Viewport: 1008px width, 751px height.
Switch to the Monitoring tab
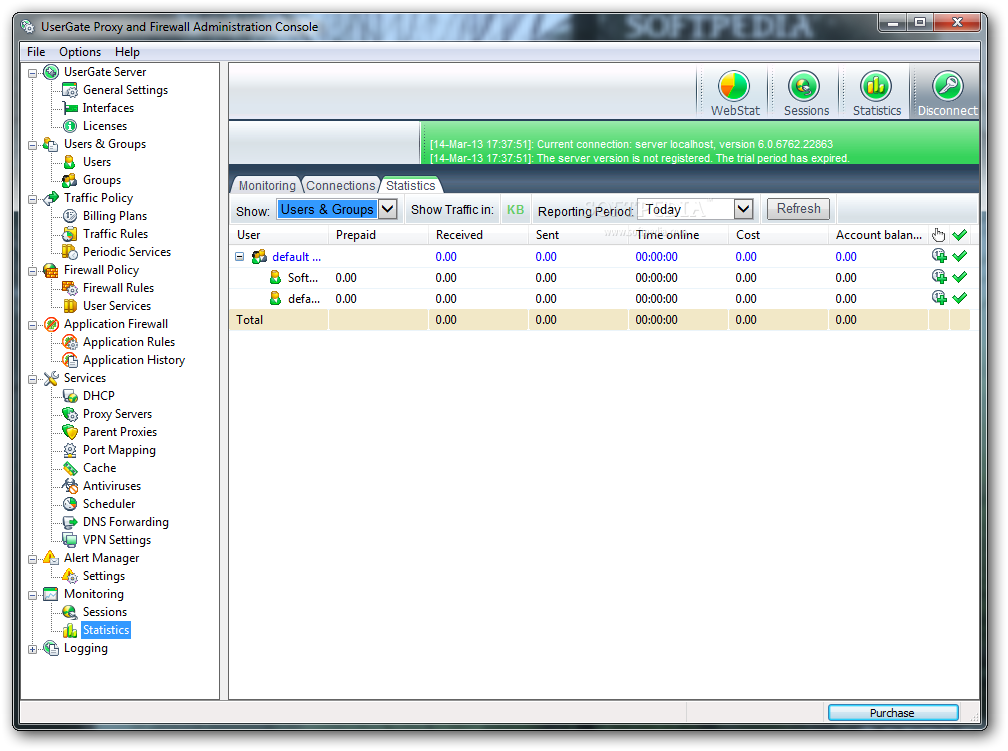click(x=267, y=185)
